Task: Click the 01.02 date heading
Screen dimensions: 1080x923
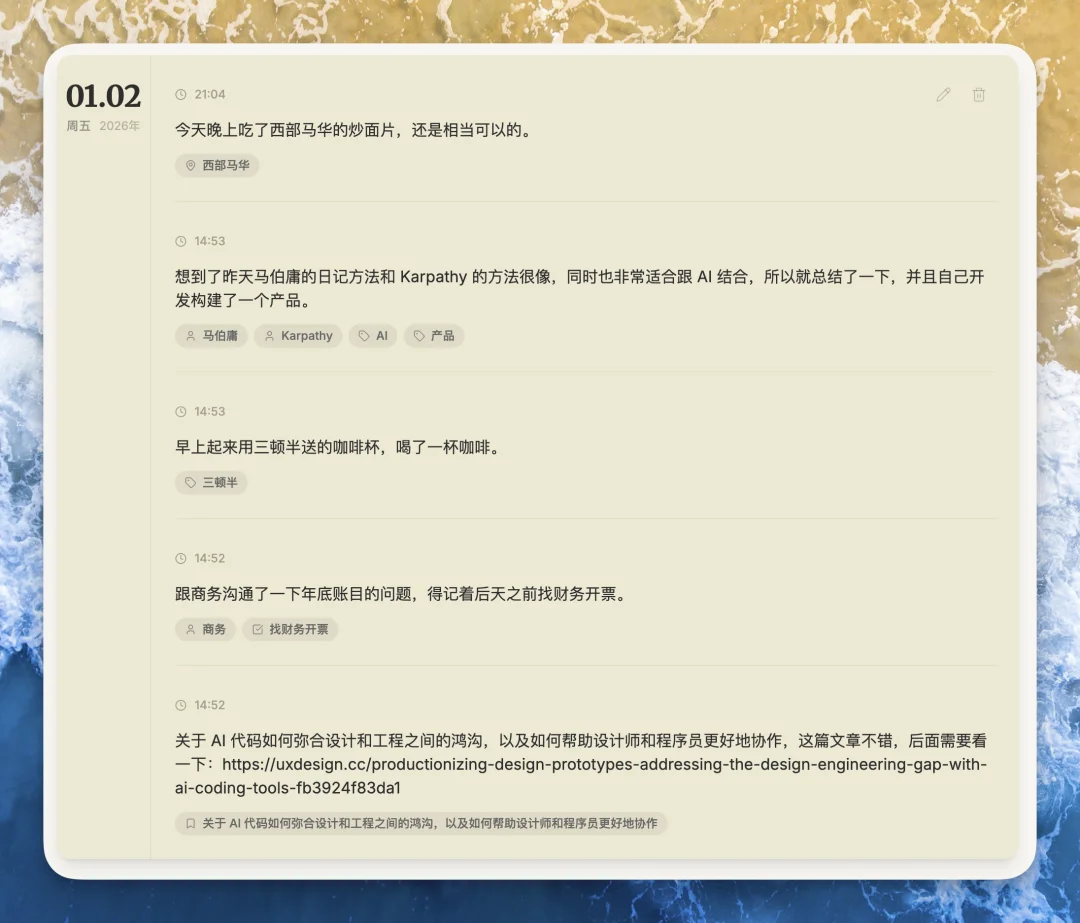Action: pyautogui.click(x=103, y=97)
